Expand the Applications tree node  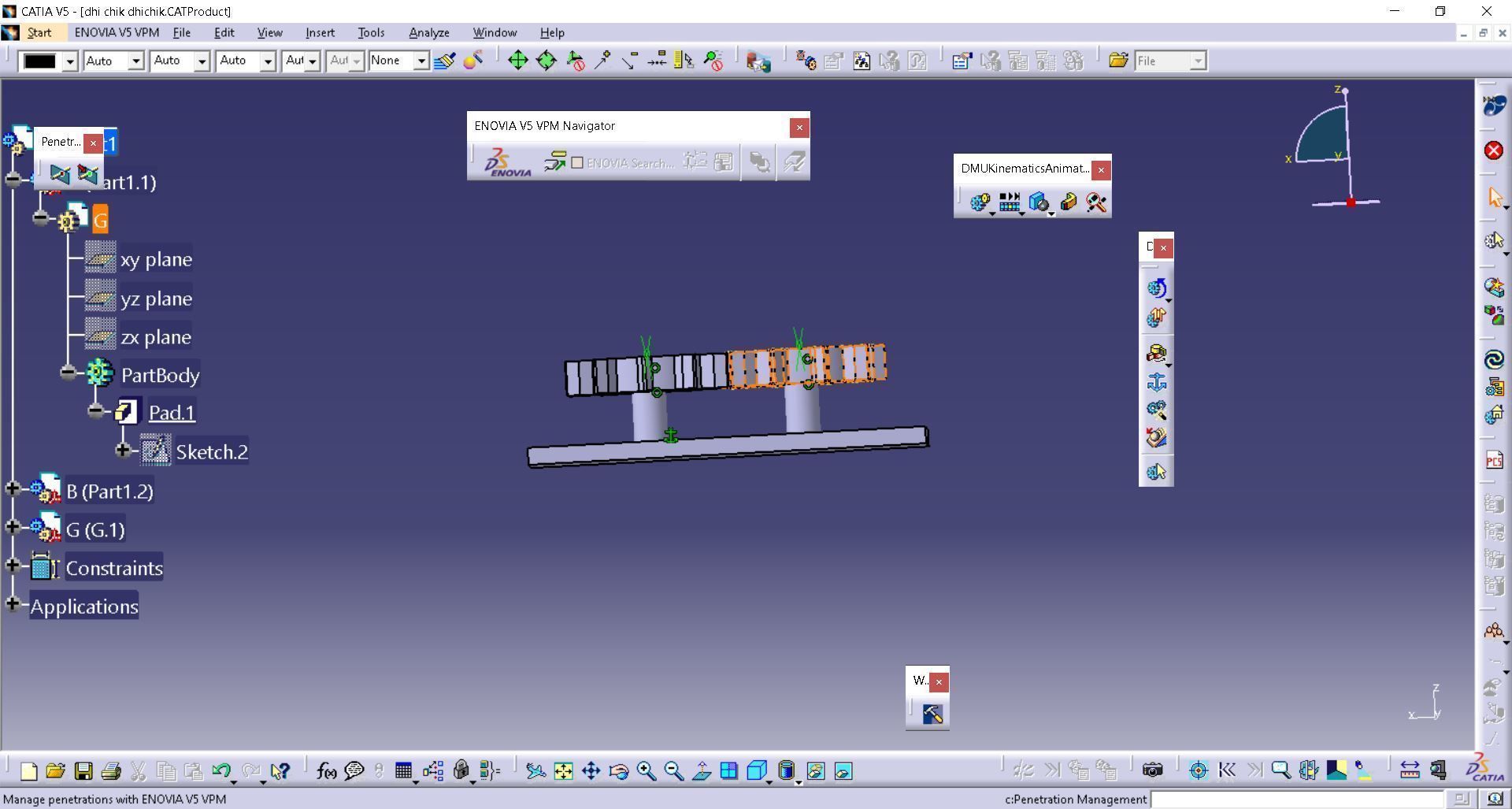[x=13, y=603]
